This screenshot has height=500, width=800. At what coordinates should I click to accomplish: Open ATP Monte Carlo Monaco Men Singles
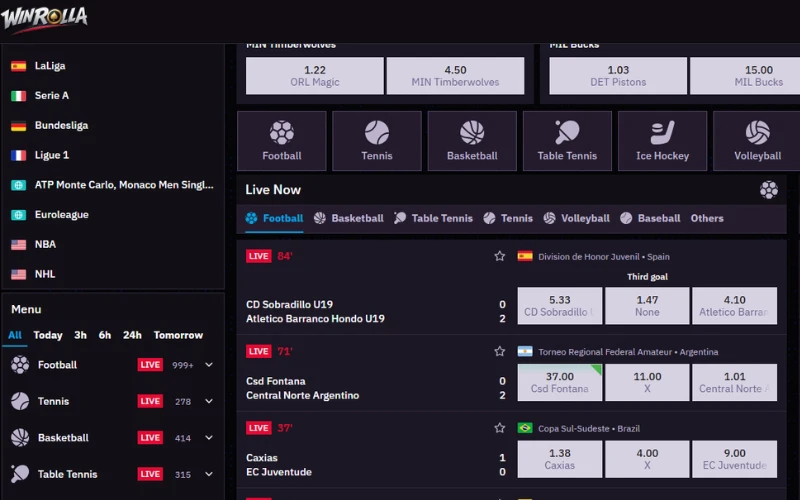124,185
